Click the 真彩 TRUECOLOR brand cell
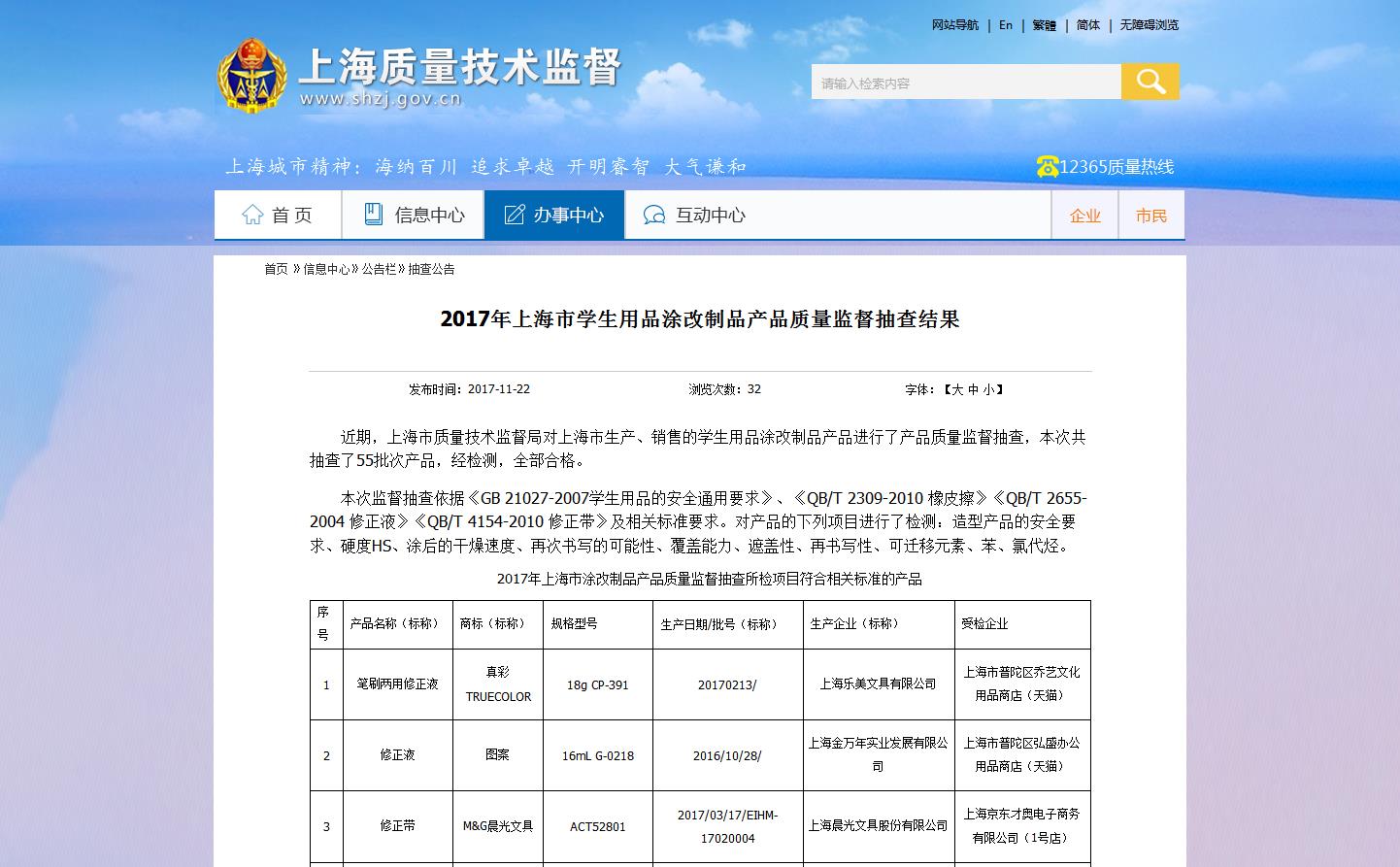Image resolution: width=1400 pixels, height=867 pixels. (x=498, y=684)
